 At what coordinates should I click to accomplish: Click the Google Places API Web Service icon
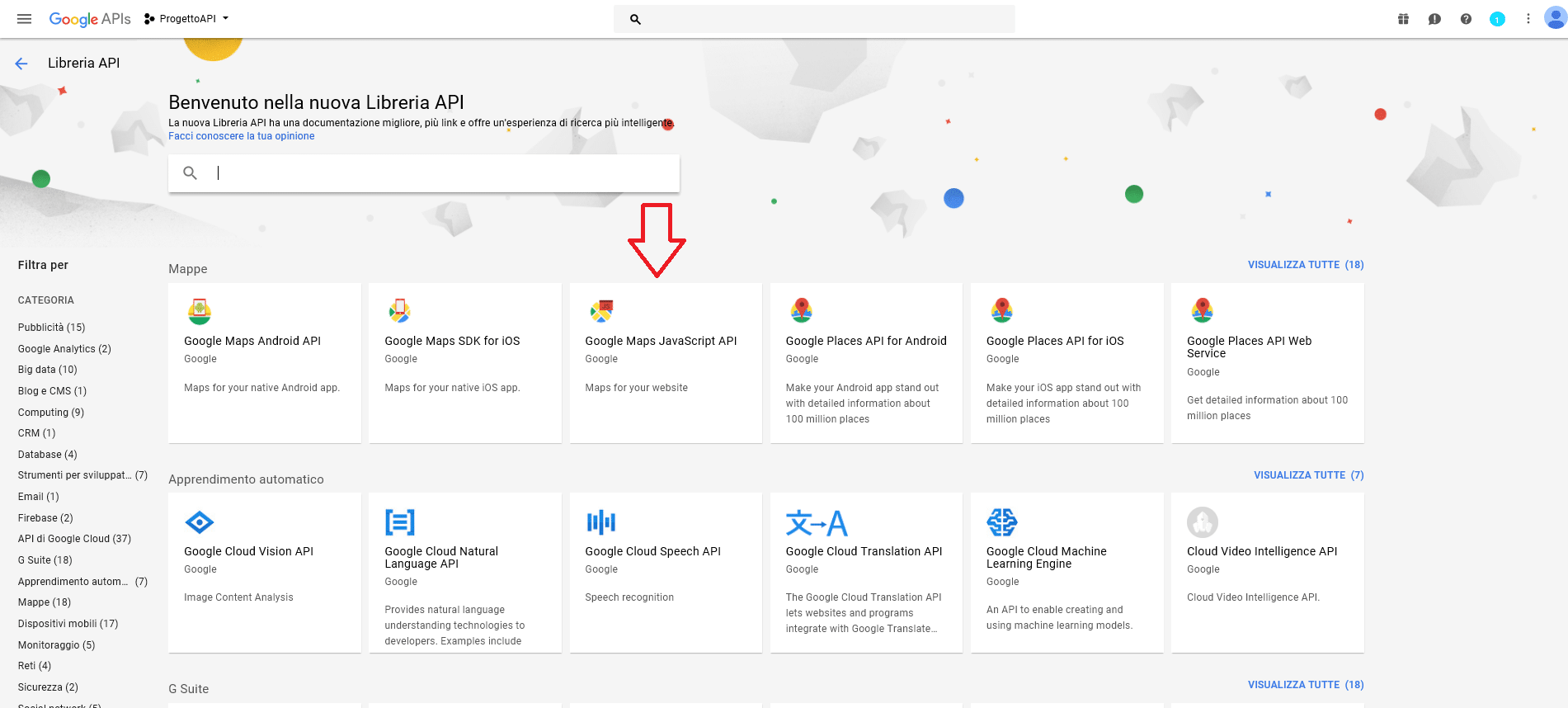1202,311
